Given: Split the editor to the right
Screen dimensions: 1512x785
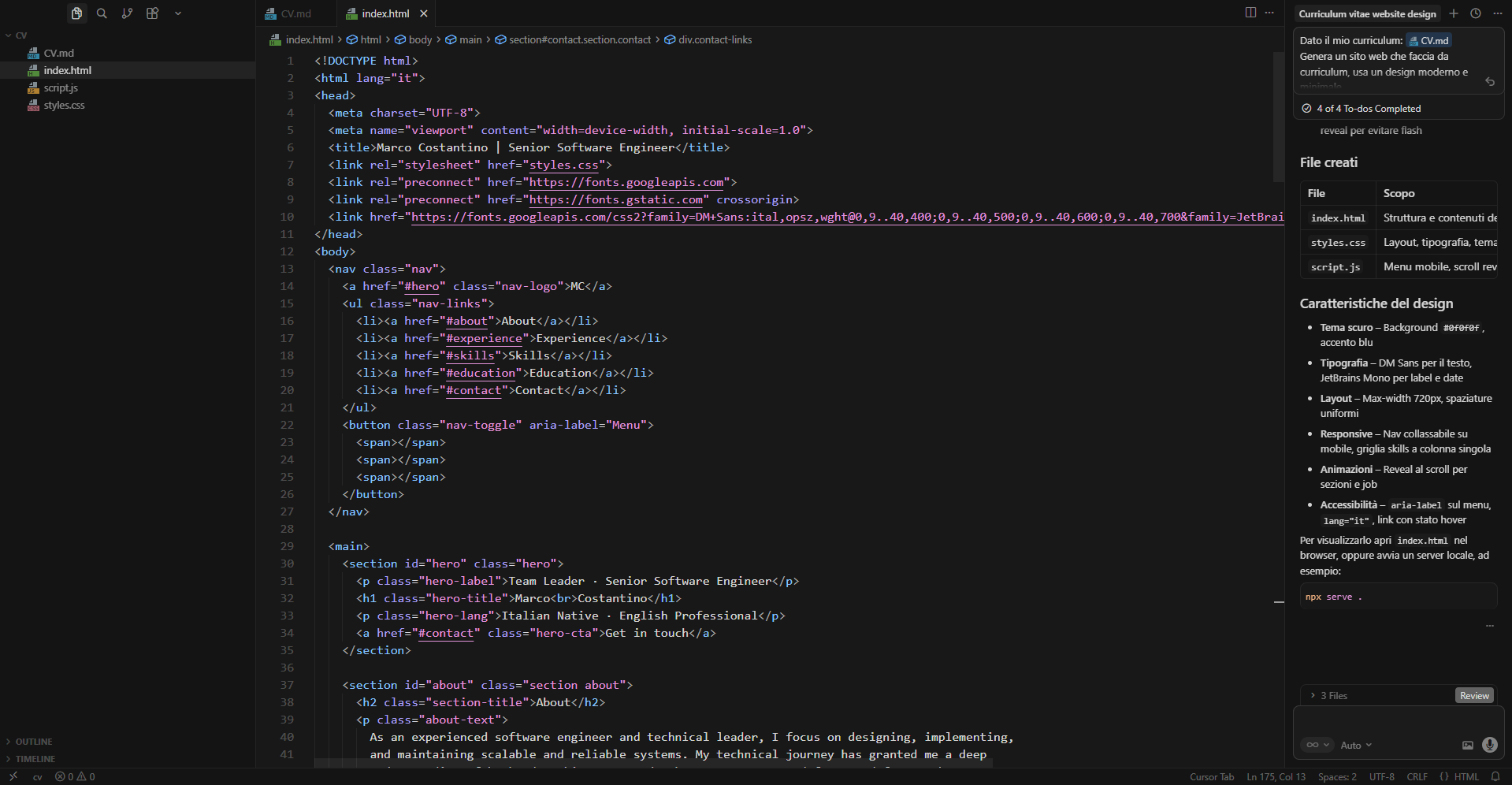Looking at the screenshot, I should point(1250,13).
